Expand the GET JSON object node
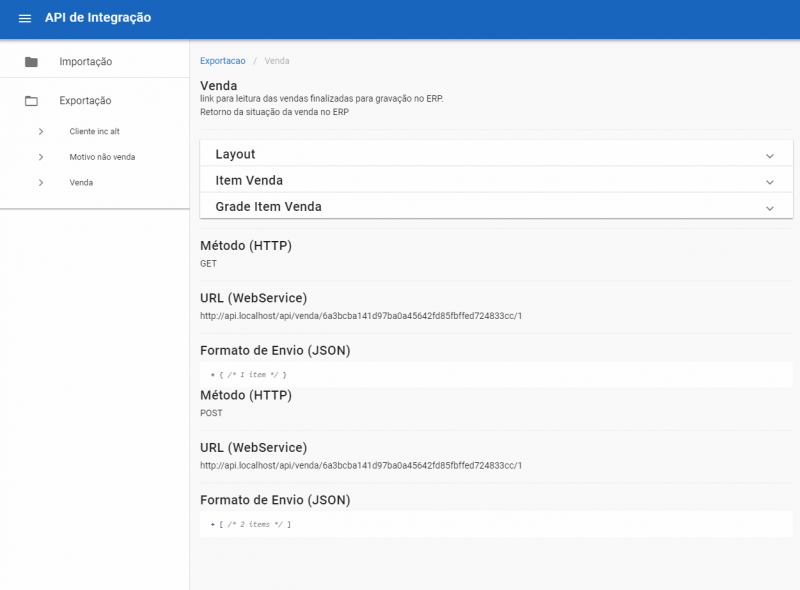Screen dimensions: 800x590 point(213,375)
